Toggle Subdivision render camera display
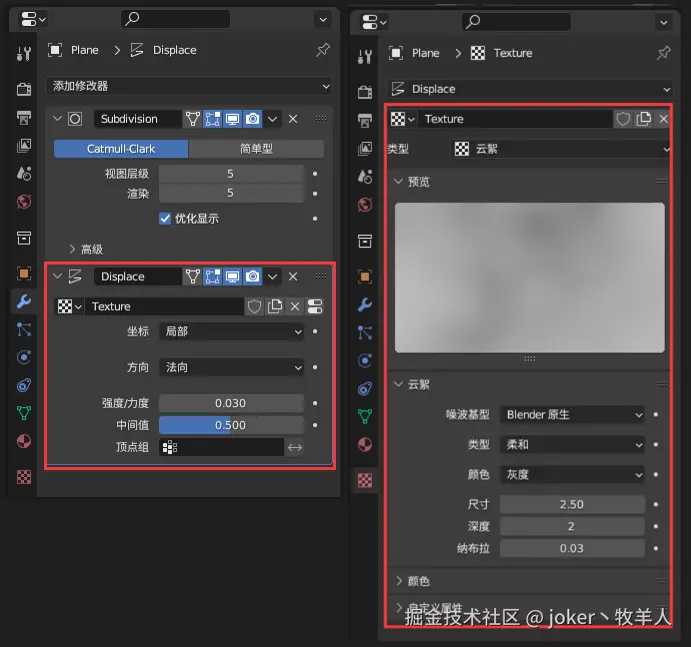This screenshot has width=691, height=647. pos(253,119)
